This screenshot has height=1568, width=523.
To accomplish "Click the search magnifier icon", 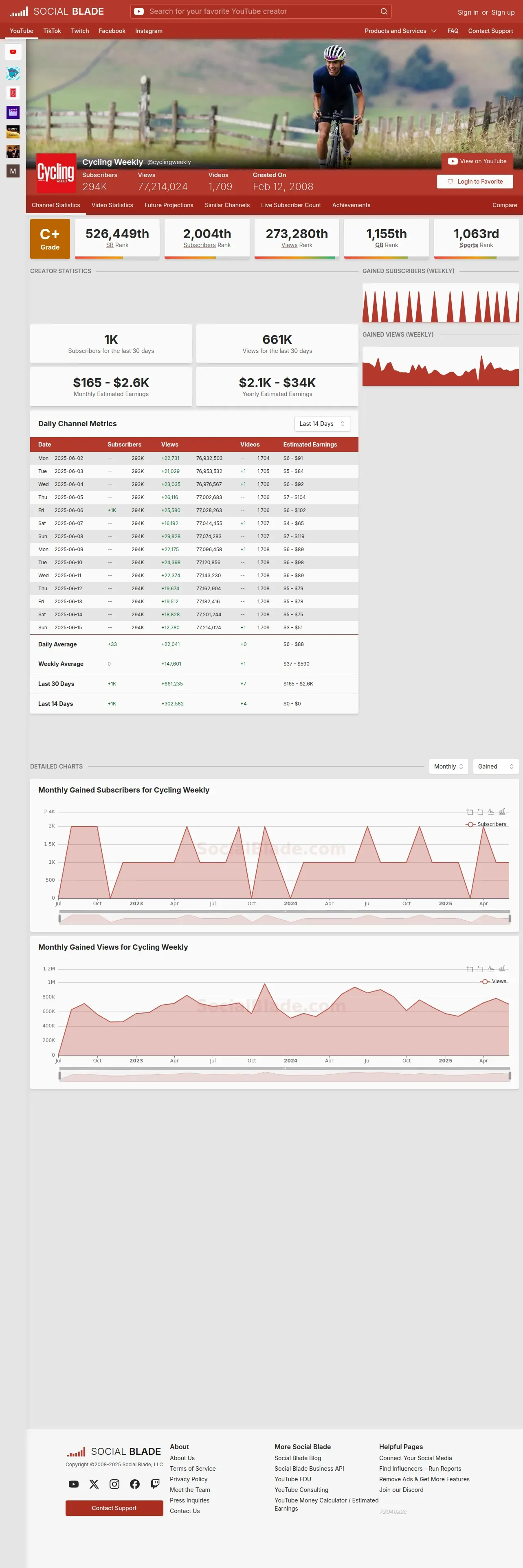I will 384,11.
